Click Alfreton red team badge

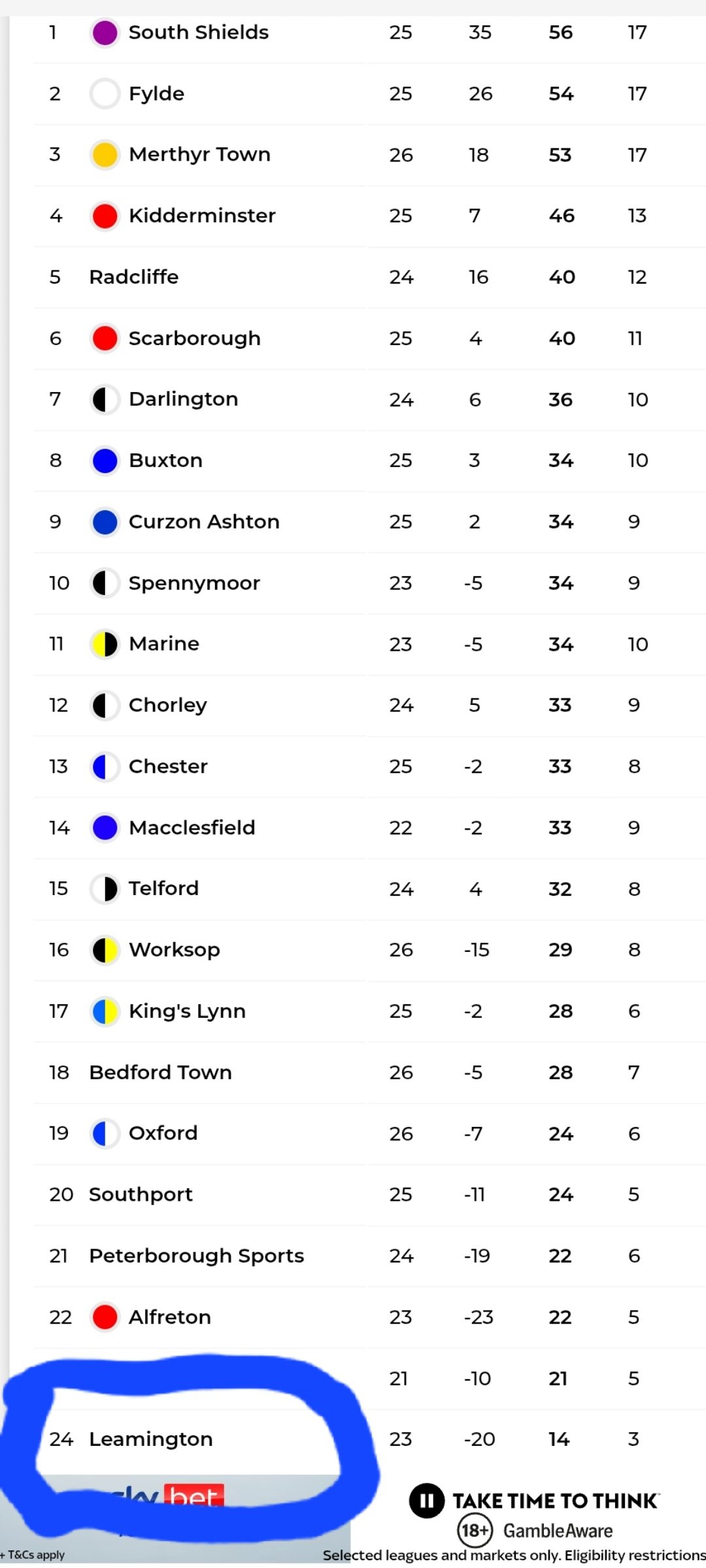click(105, 1317)
